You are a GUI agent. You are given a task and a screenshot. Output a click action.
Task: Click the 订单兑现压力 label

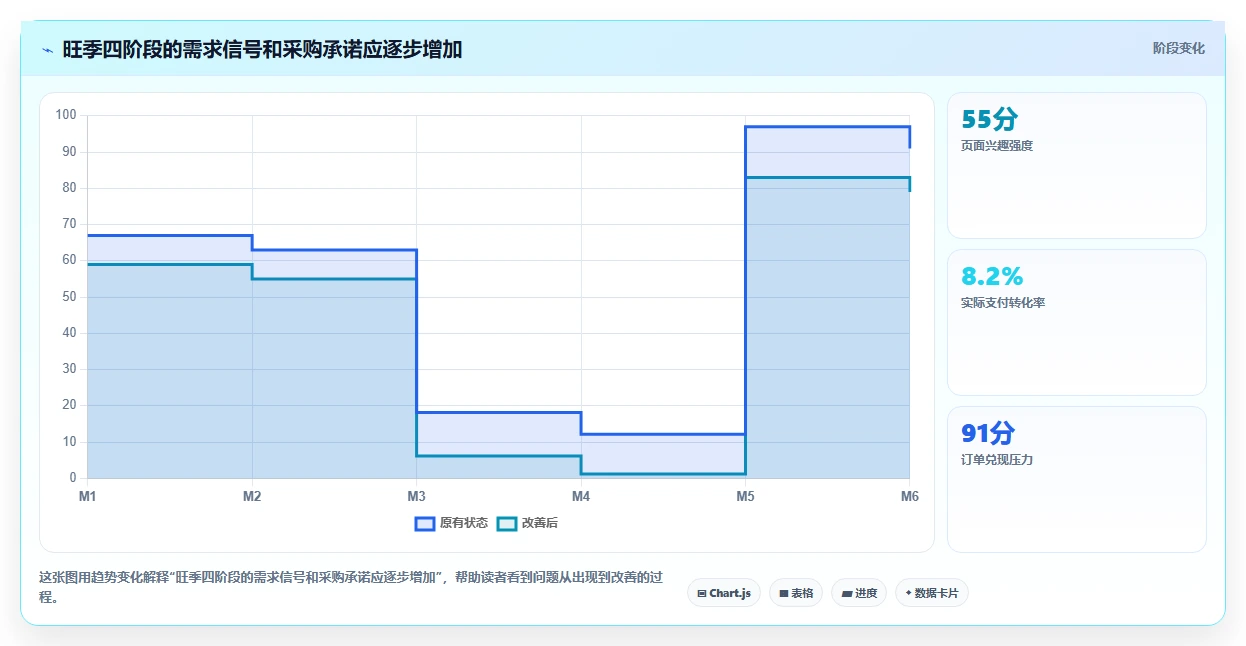pyautogui.click(x=997, y=460)
